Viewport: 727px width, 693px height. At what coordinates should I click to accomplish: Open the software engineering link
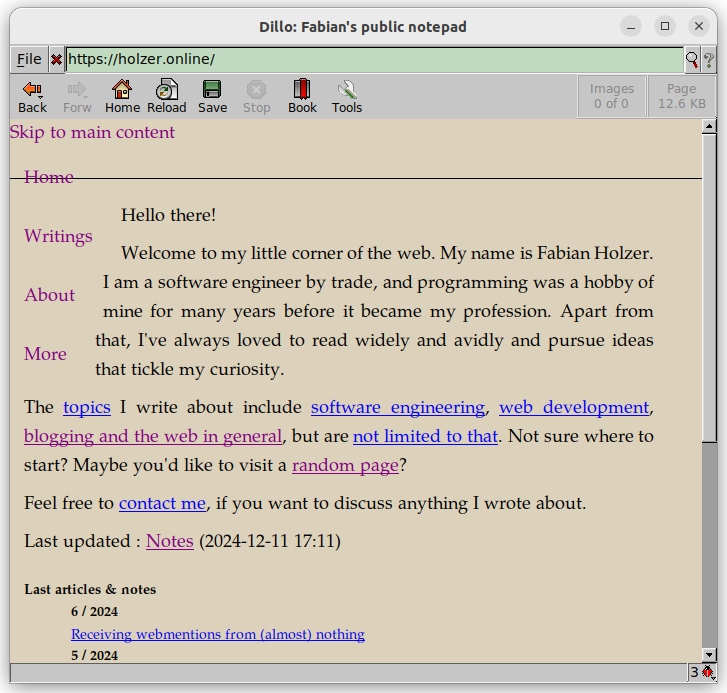click(x=398, y=407)
